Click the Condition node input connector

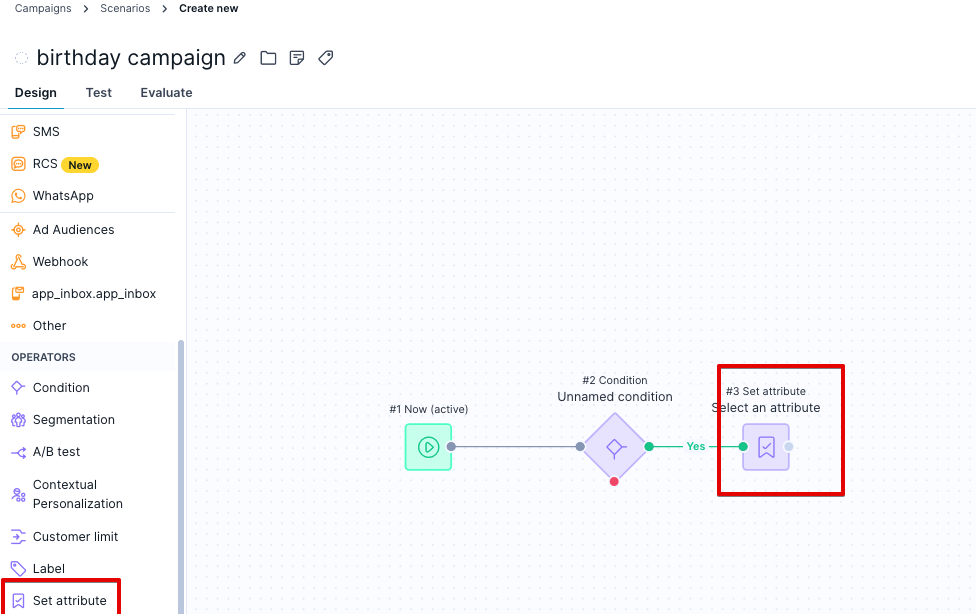(x=580, y=446)
